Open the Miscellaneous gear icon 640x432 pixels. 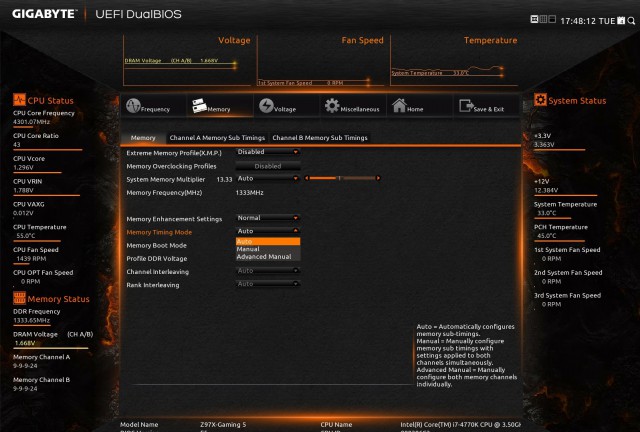pos(332,105)
